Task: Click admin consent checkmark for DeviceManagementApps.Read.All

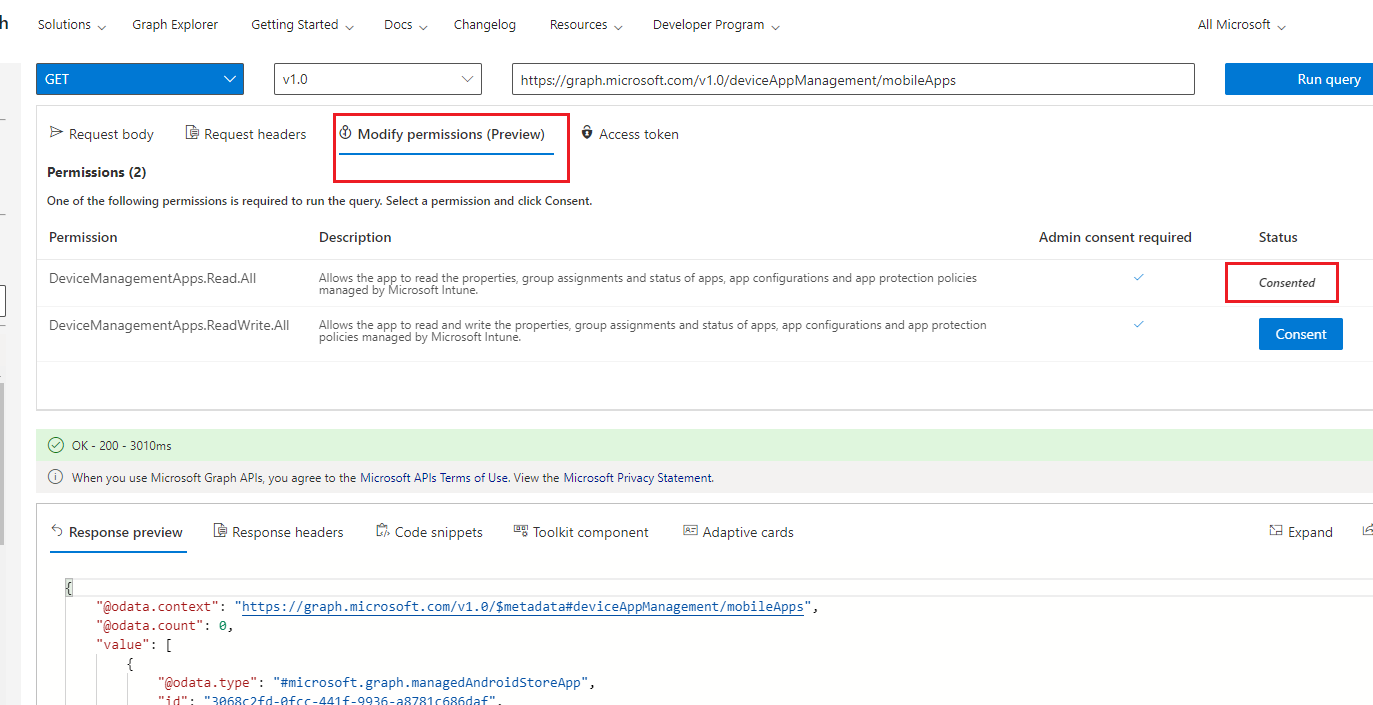Action: [x=1139, y=277]
